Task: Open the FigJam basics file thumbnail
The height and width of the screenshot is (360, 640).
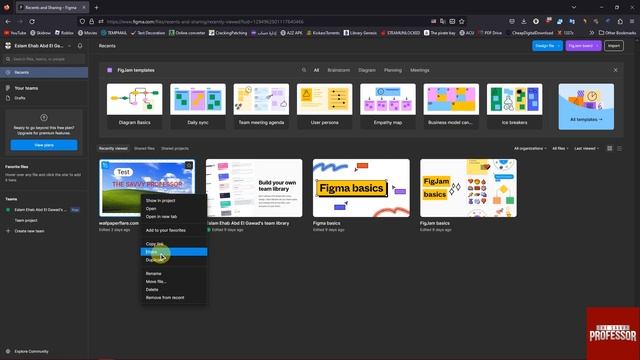Action: tap(468, 188)
